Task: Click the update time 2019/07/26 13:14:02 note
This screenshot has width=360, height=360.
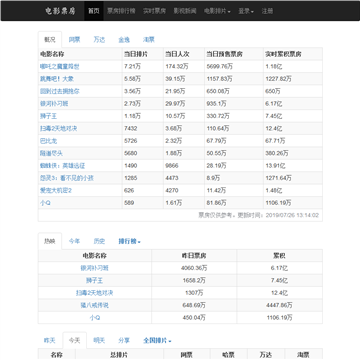Action: (259, 215)
